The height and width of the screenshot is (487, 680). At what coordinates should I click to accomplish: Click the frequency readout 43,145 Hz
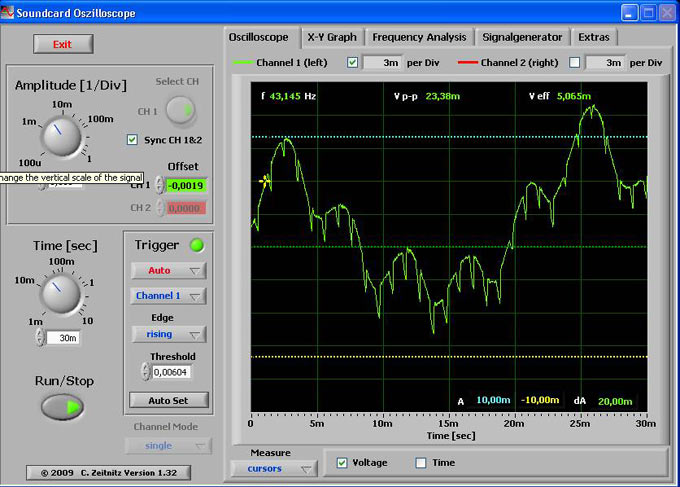pos(293,96)
